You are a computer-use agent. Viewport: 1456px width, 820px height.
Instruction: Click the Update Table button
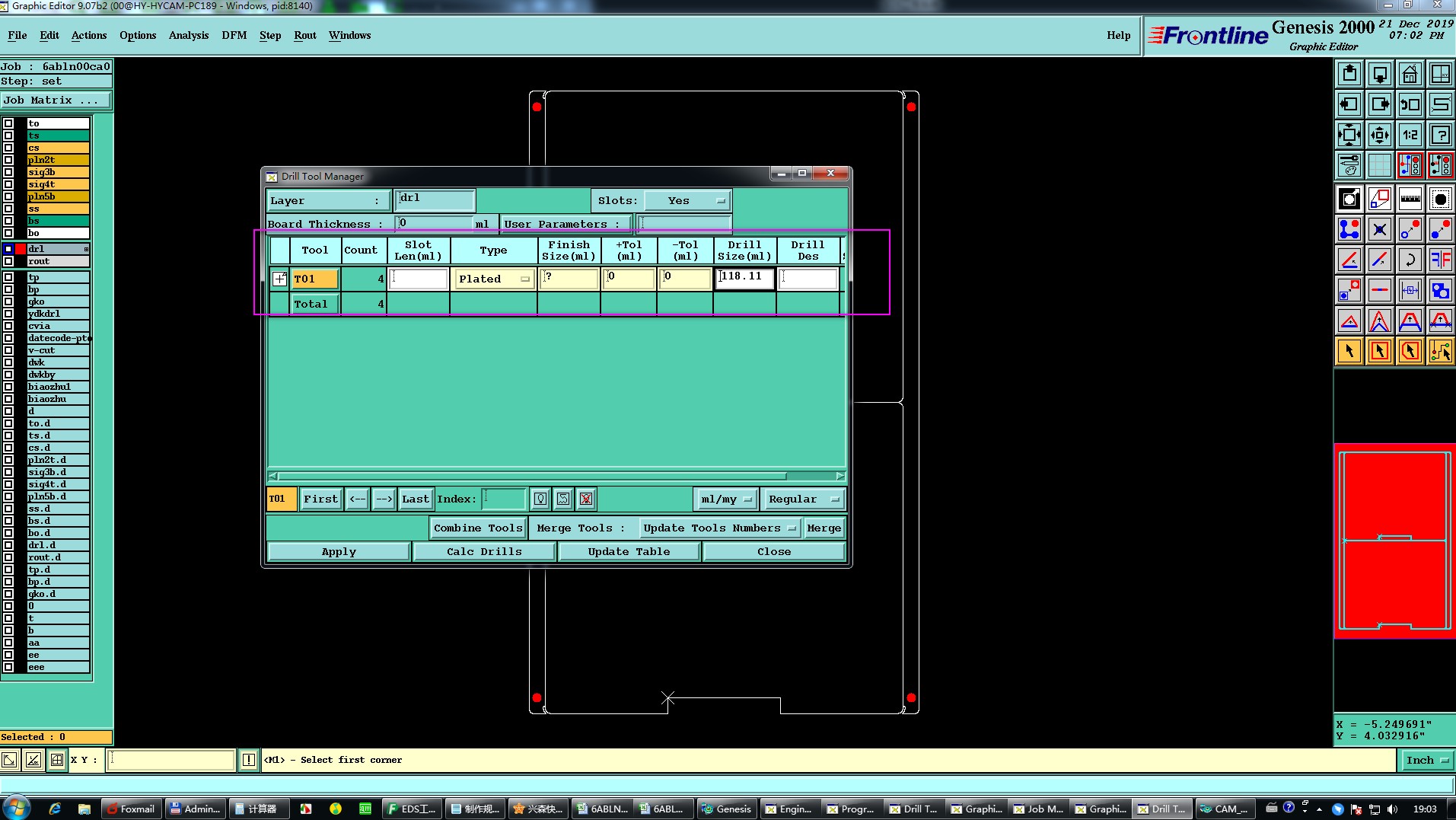629,552
